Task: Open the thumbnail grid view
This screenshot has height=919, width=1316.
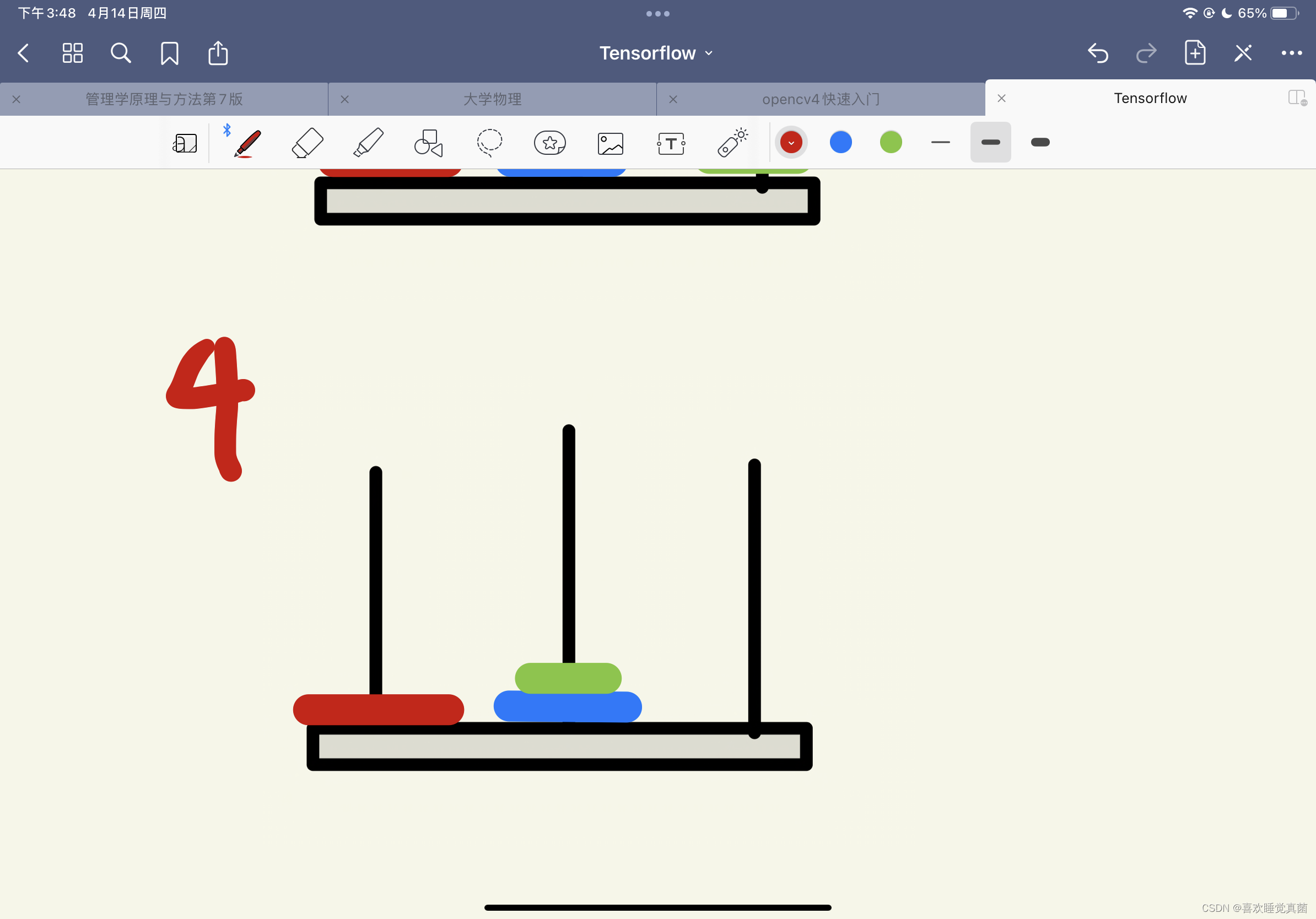Action: pos(72,53)
